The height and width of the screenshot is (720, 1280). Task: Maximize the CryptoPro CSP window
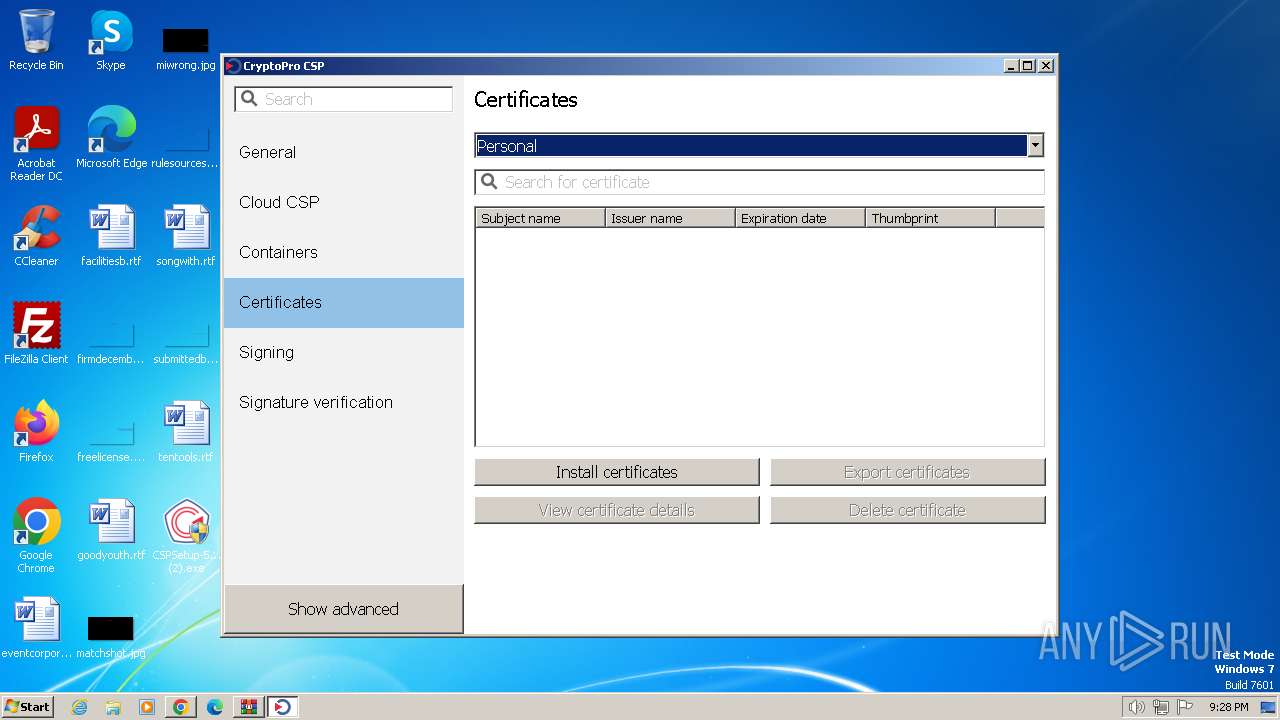(x=1028, y=66)
